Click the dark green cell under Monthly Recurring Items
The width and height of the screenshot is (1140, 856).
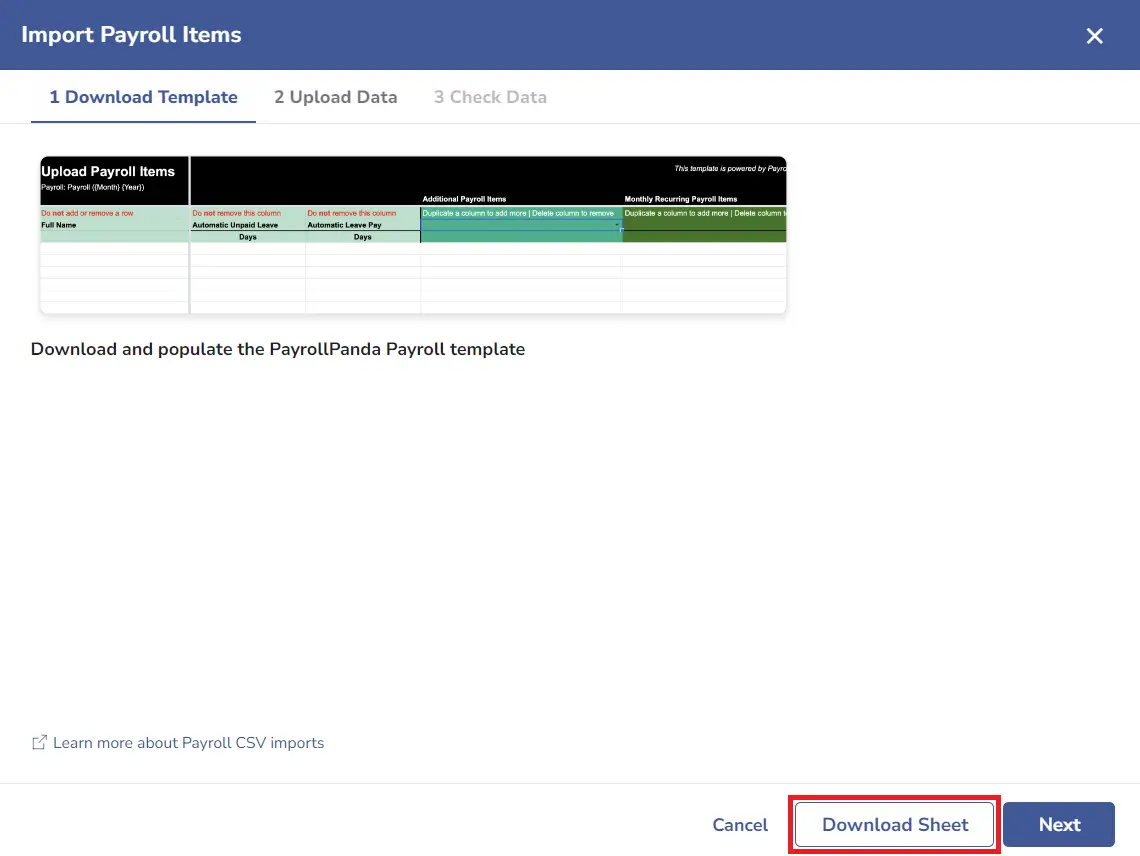coord(705,231)
